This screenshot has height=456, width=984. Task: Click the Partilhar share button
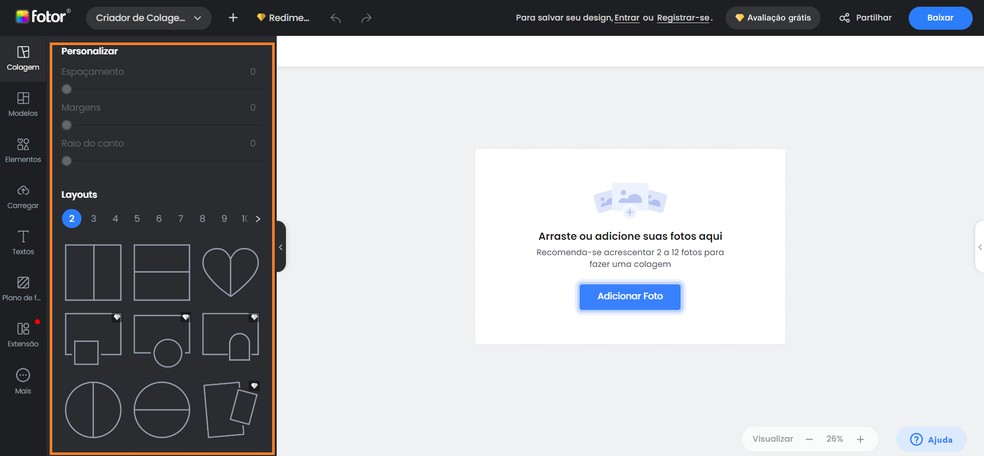coord(865,18)
